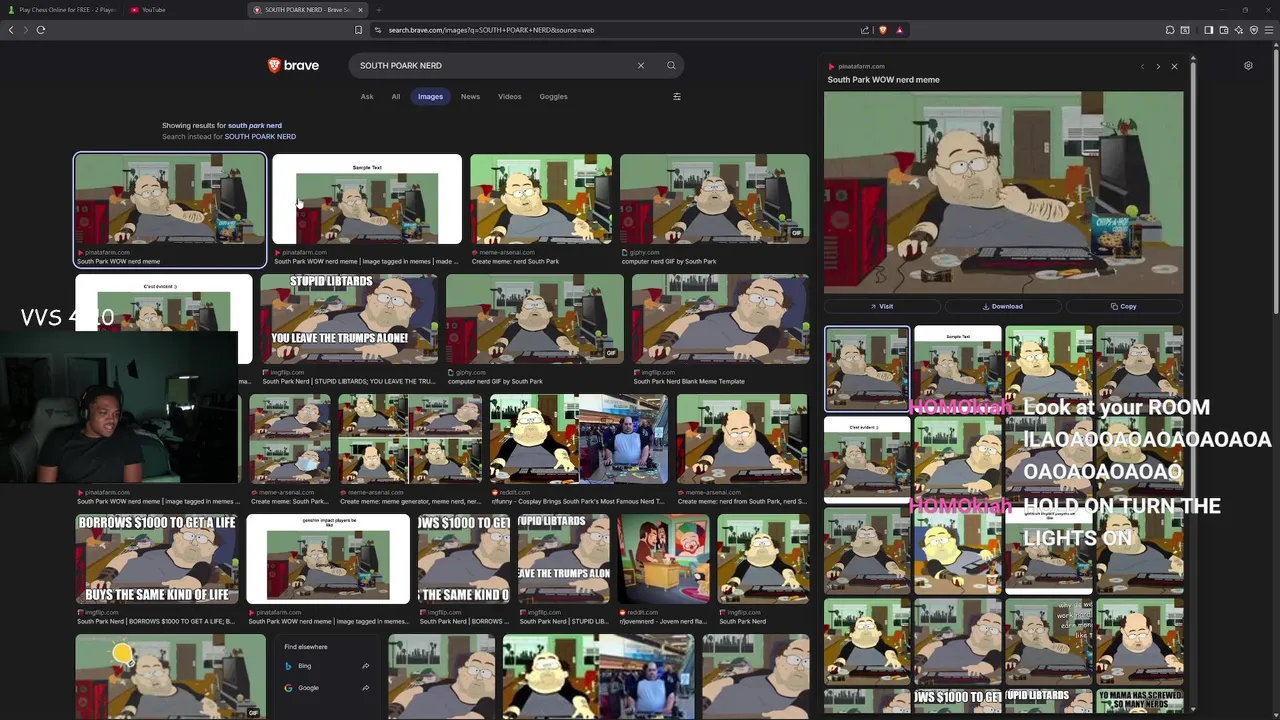This screenshot has width=1280, height=720.
Task: Search elsewhere on Bing
Action: pyautogui.click(x=327, y=666)
